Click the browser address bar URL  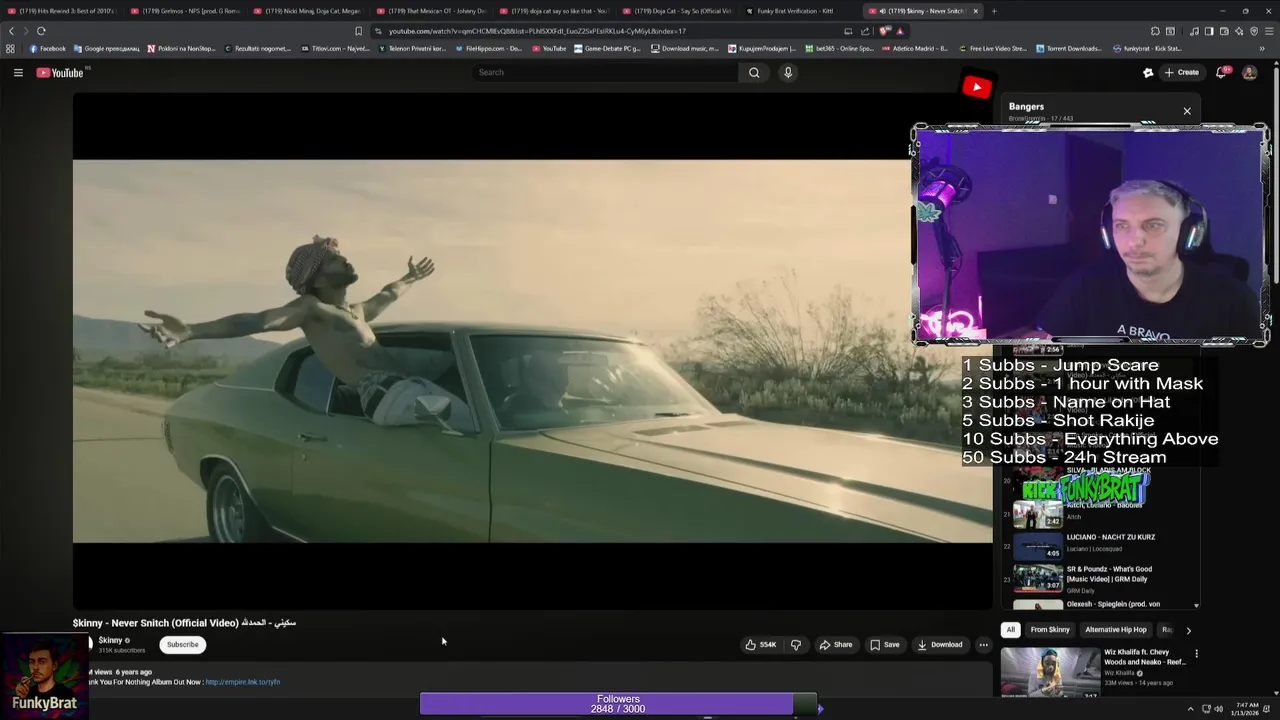pyautogui.click(x=537, y=31)
